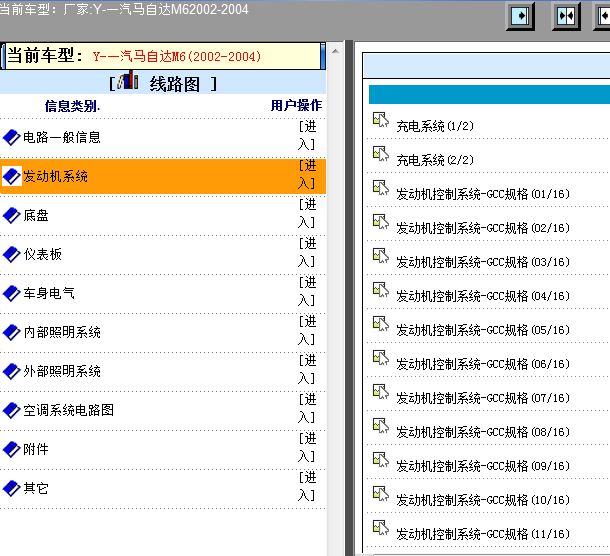Select the 内部照明系统 category
The width and height of the screenshot is (610, 556).
coord(62,332)
